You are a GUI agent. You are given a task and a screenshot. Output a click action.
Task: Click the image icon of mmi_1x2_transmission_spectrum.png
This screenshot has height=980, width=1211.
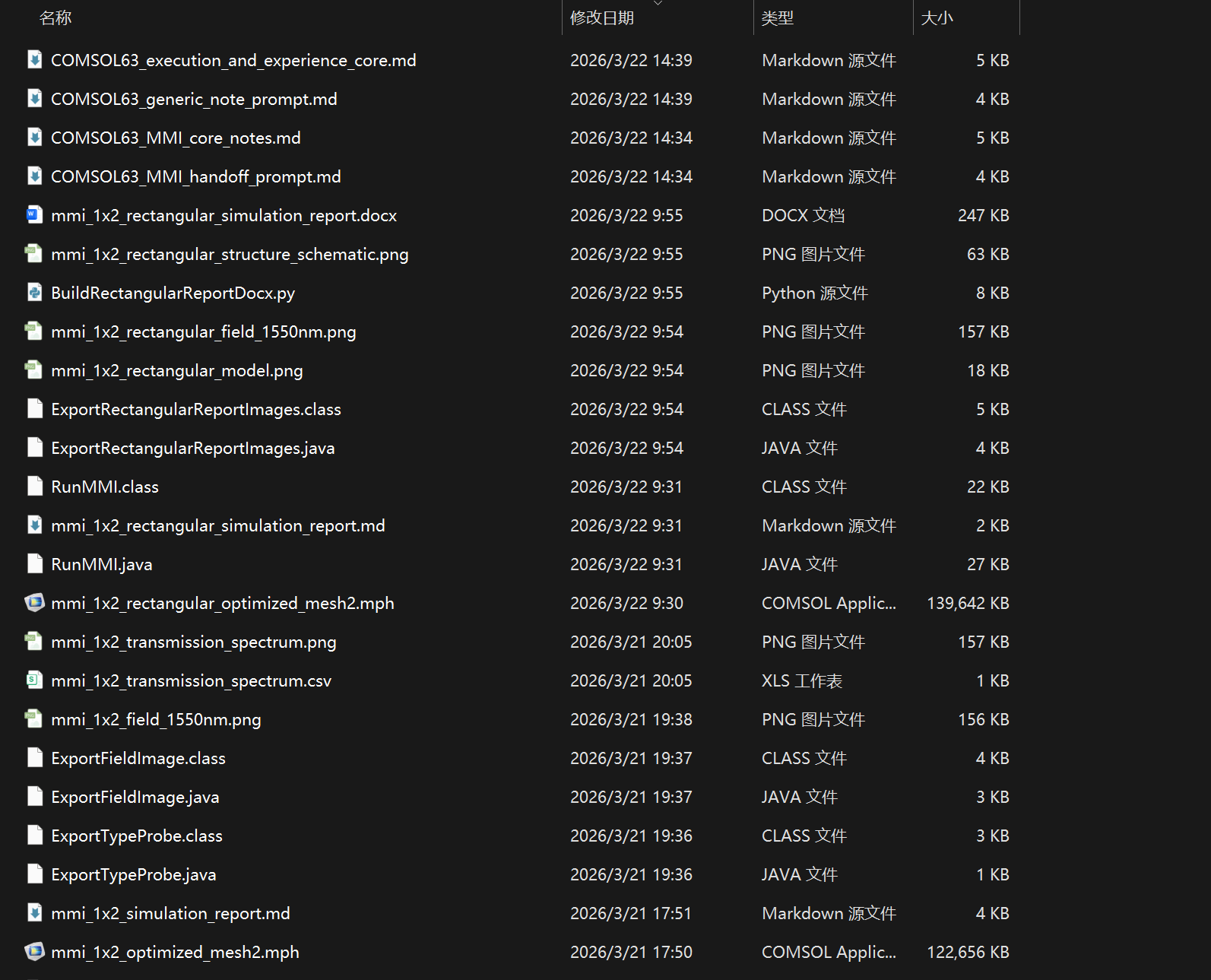coord(34,641)
